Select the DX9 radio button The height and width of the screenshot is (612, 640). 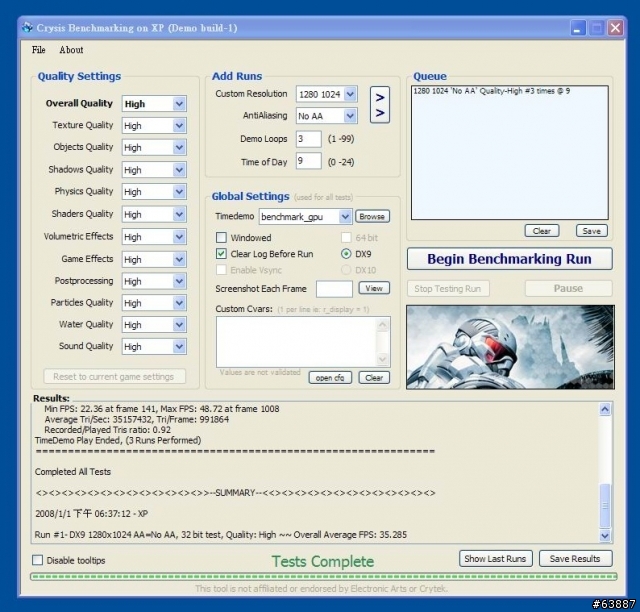346,254
